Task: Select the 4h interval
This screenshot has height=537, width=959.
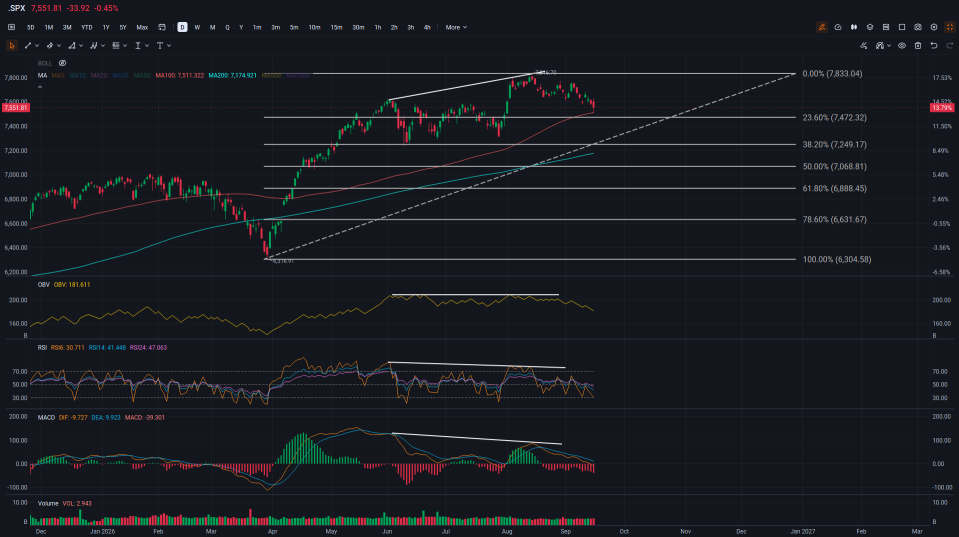Action: [x=427, y=28]
